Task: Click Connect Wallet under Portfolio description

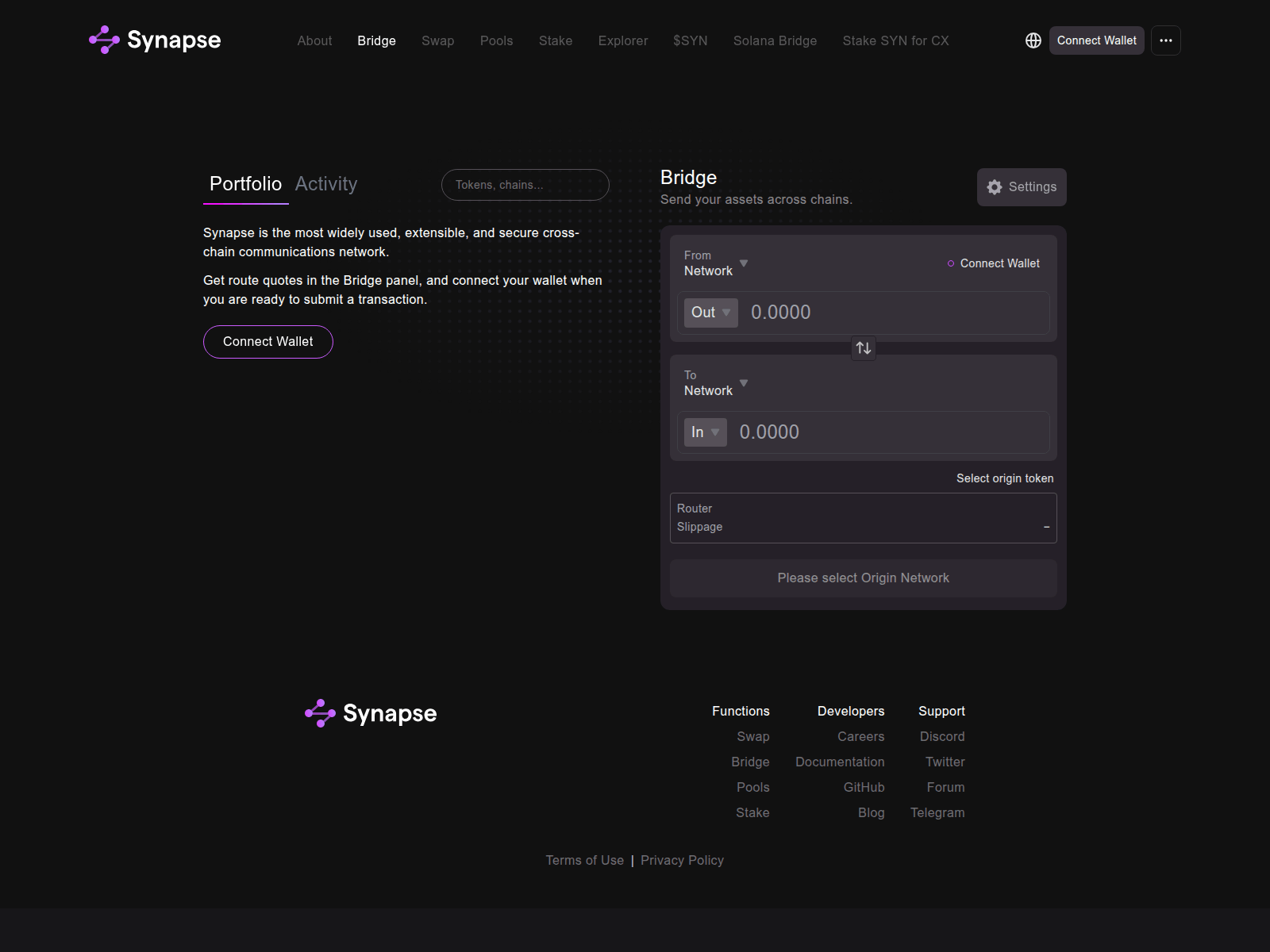Action: pyautogui.click(x=268, y=342)
